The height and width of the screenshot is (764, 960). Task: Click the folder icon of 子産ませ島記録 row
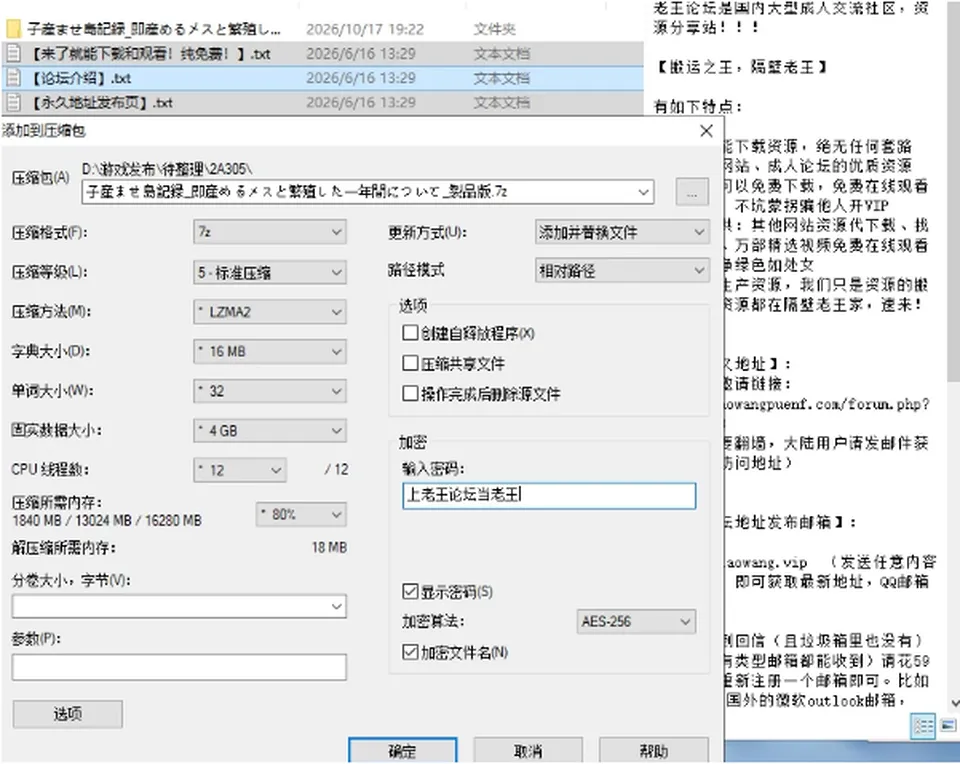click(x=13, y=29)
